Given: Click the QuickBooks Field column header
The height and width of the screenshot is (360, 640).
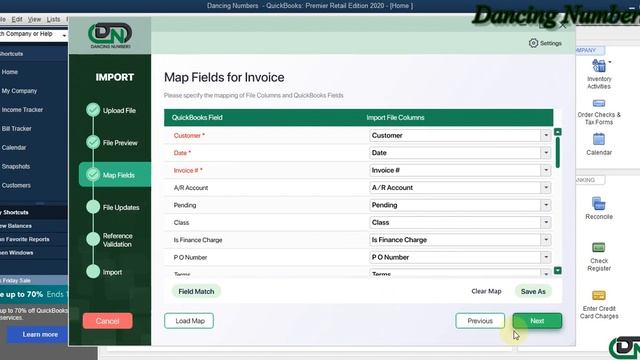Looking at the screenshot, I should point(197,118).
